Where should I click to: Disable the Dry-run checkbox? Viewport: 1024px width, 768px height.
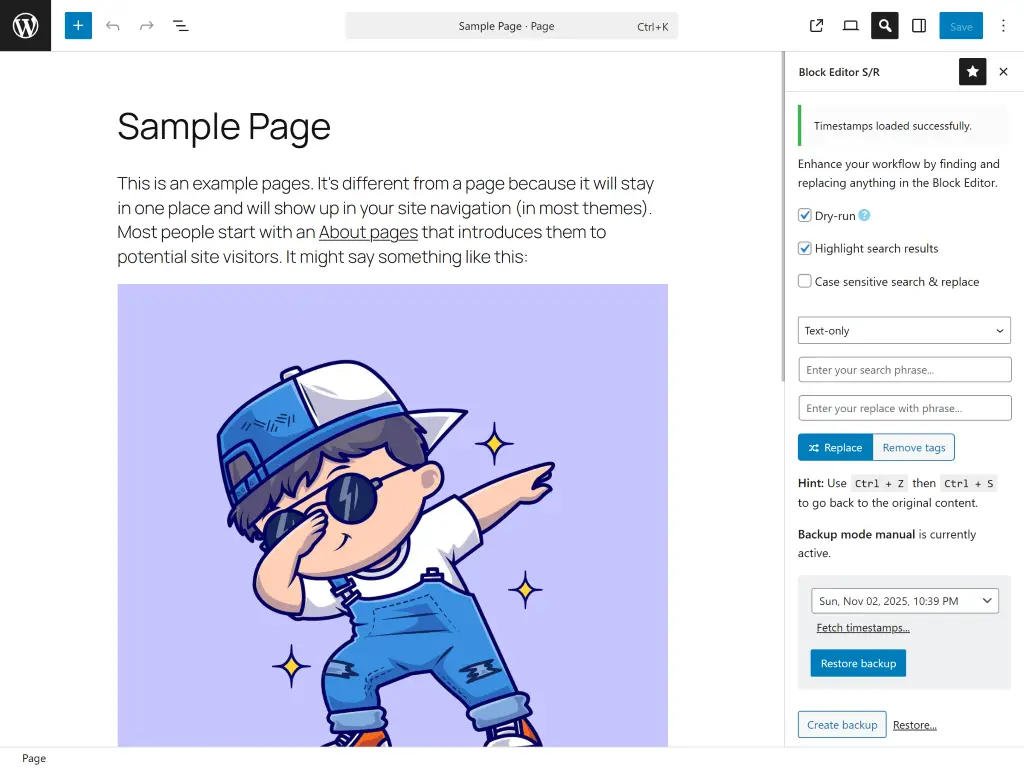(x=805, y=214)
